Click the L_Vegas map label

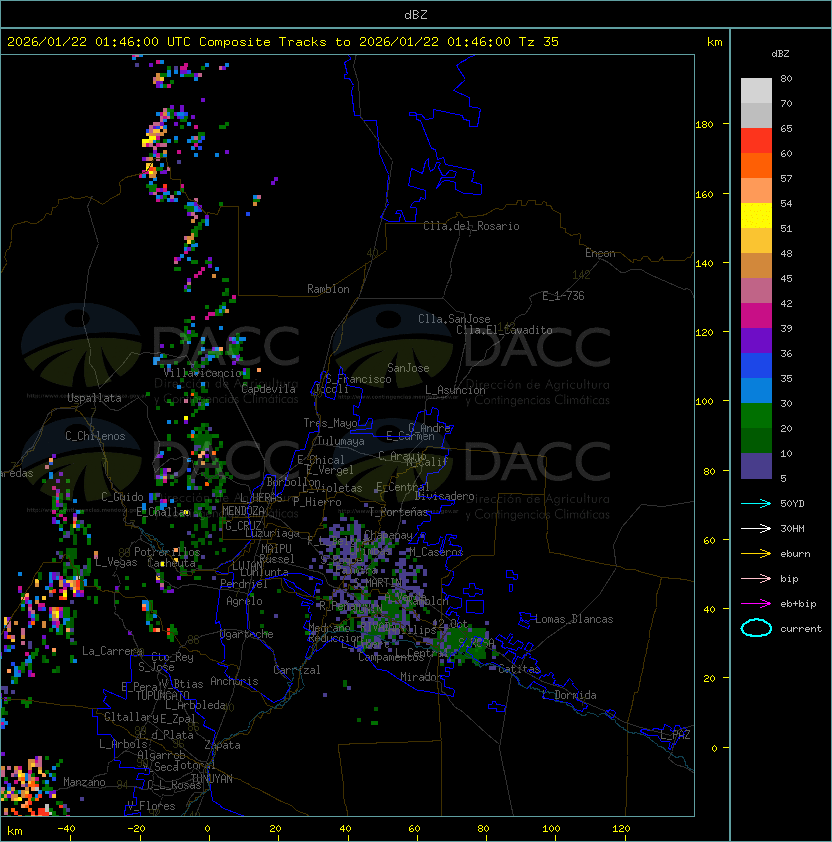pos(116,562)
